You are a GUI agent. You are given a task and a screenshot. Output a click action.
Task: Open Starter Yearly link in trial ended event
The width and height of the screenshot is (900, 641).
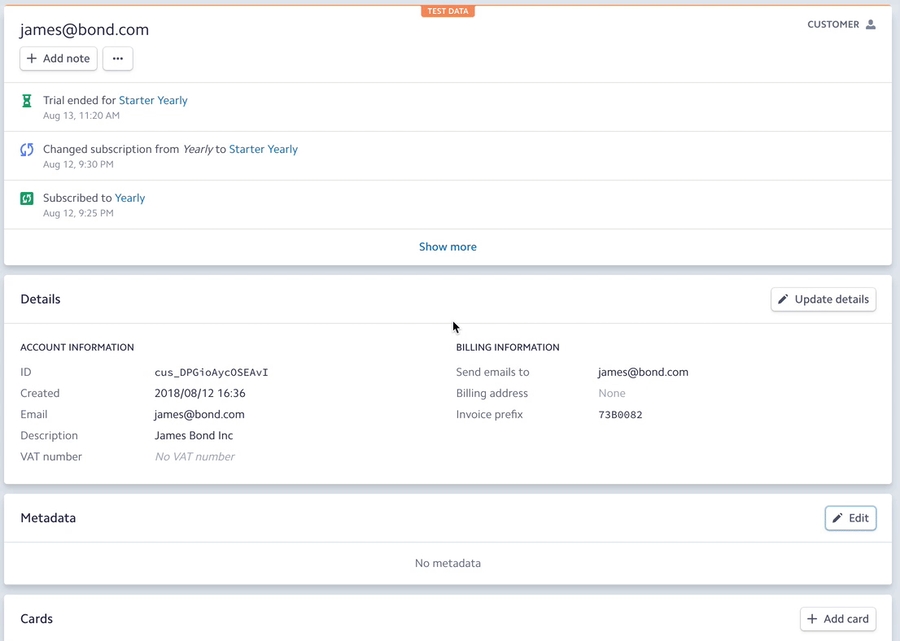(x=153, y=101)
